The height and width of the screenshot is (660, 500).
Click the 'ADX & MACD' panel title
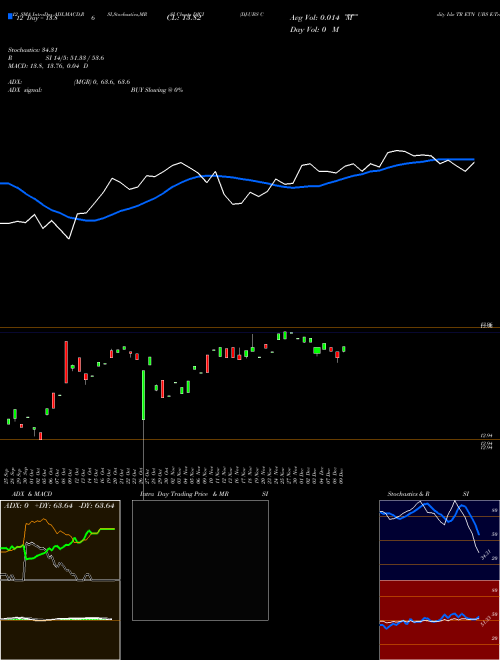[32, 494]
